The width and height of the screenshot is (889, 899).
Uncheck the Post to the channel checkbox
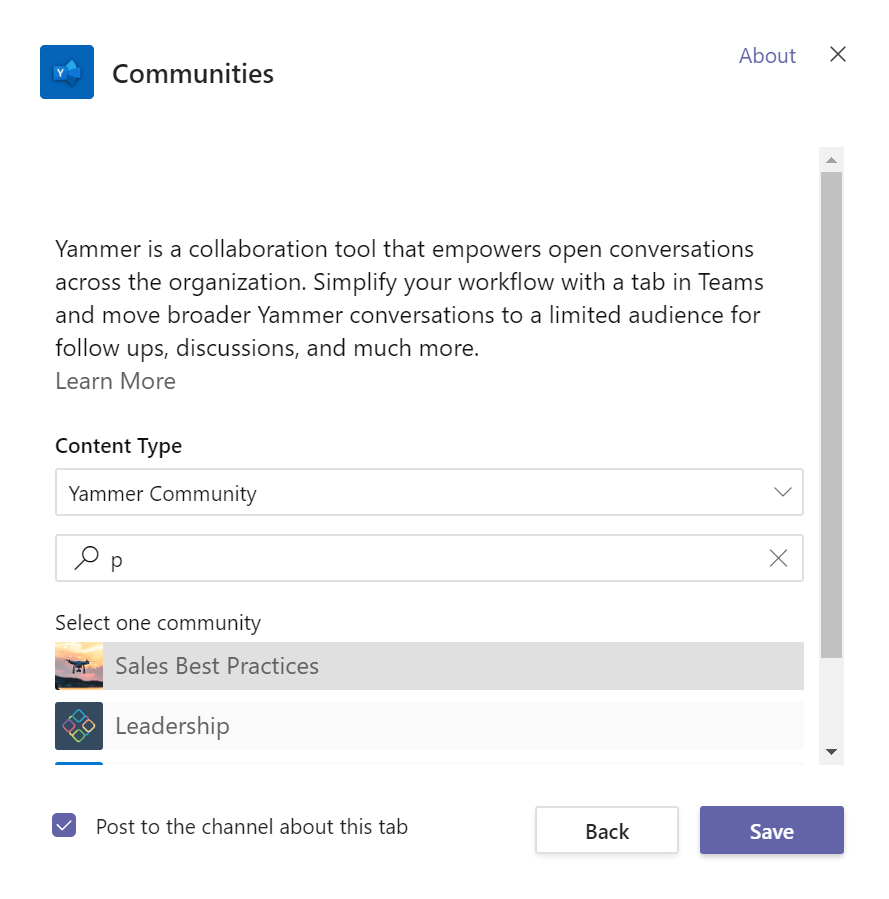pos(65,826)
